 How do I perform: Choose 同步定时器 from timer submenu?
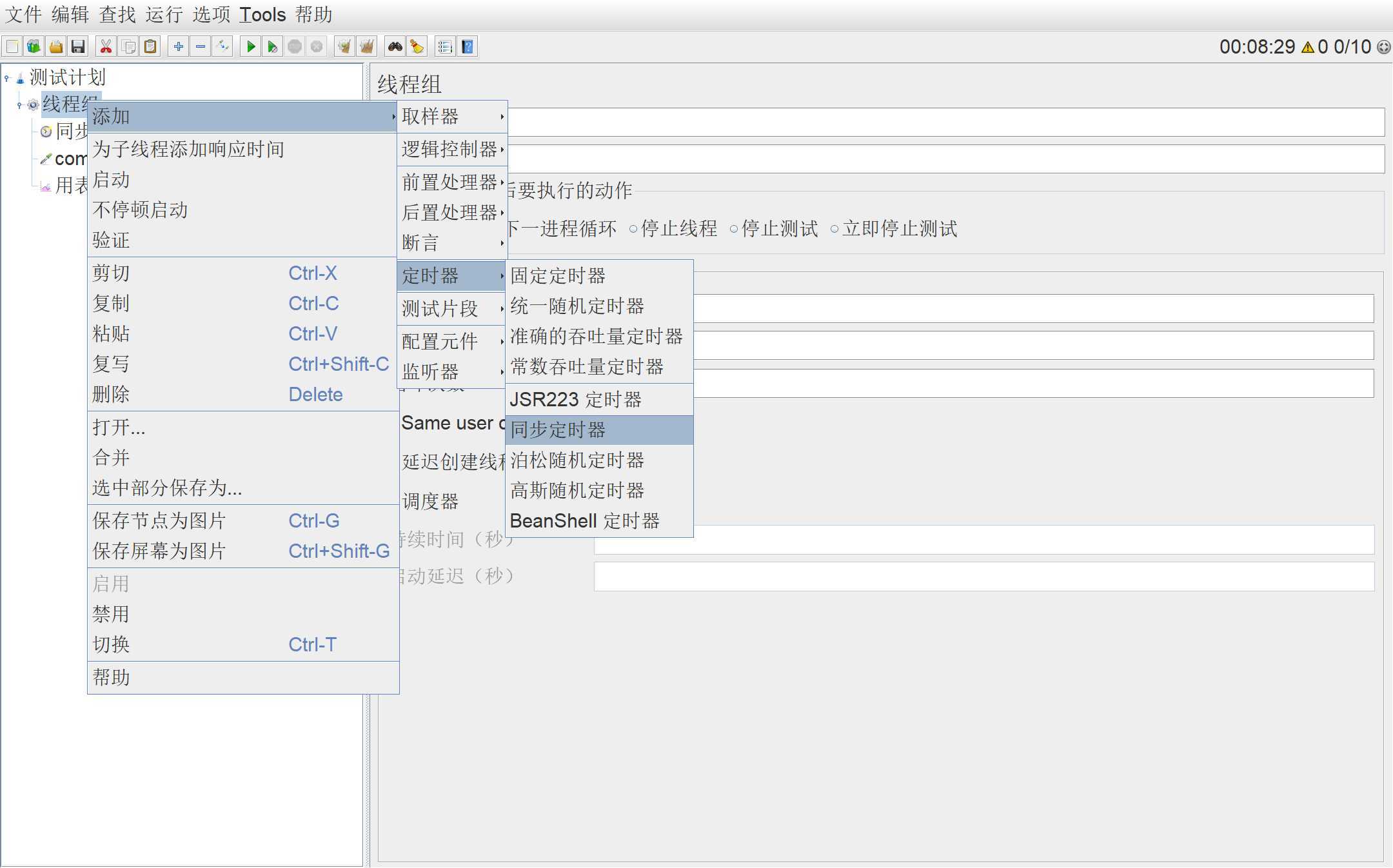click(600, 430)
